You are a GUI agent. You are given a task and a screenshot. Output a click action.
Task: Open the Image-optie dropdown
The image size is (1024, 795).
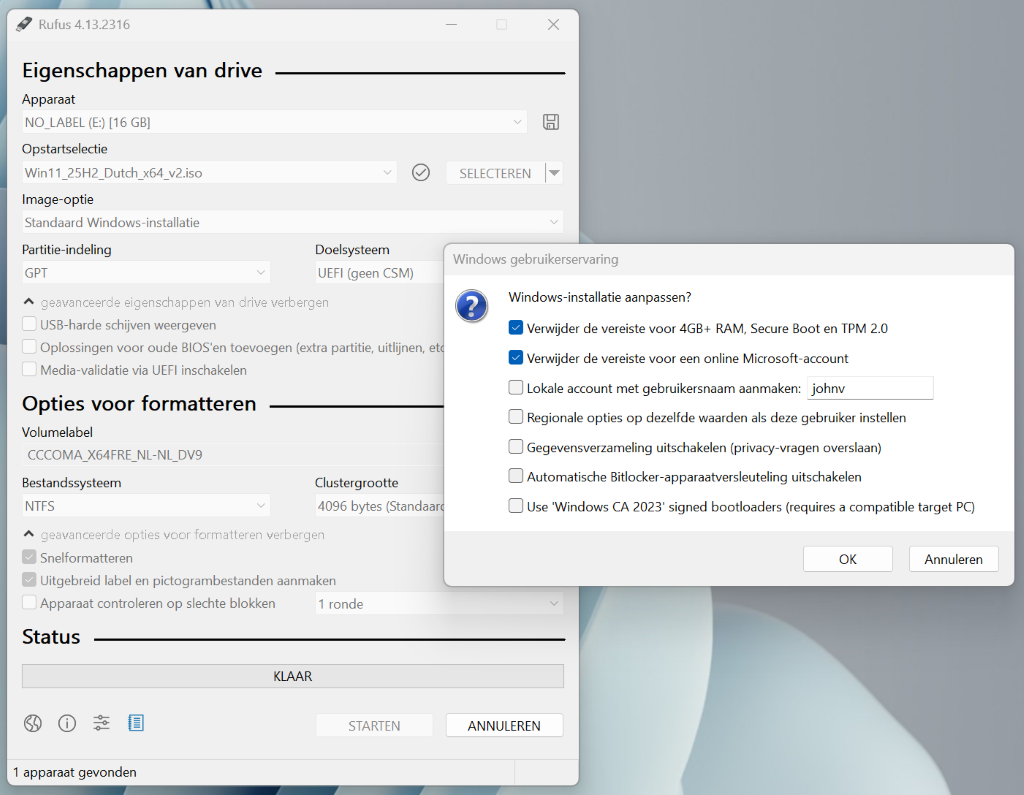(x=293, y=222)
